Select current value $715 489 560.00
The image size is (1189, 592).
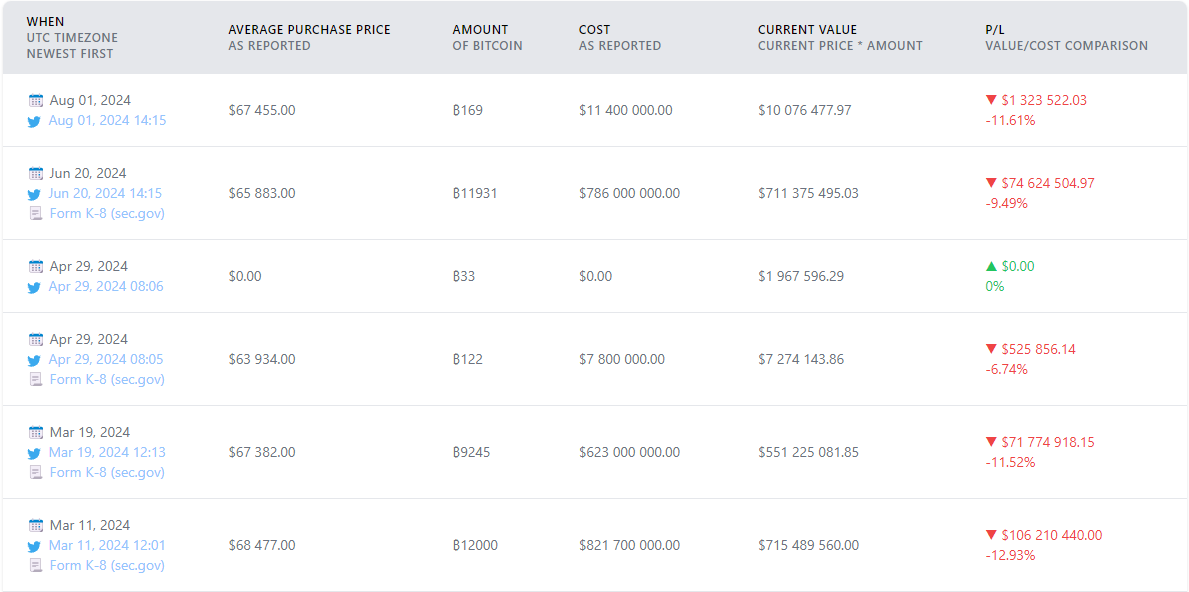[808, 545]
